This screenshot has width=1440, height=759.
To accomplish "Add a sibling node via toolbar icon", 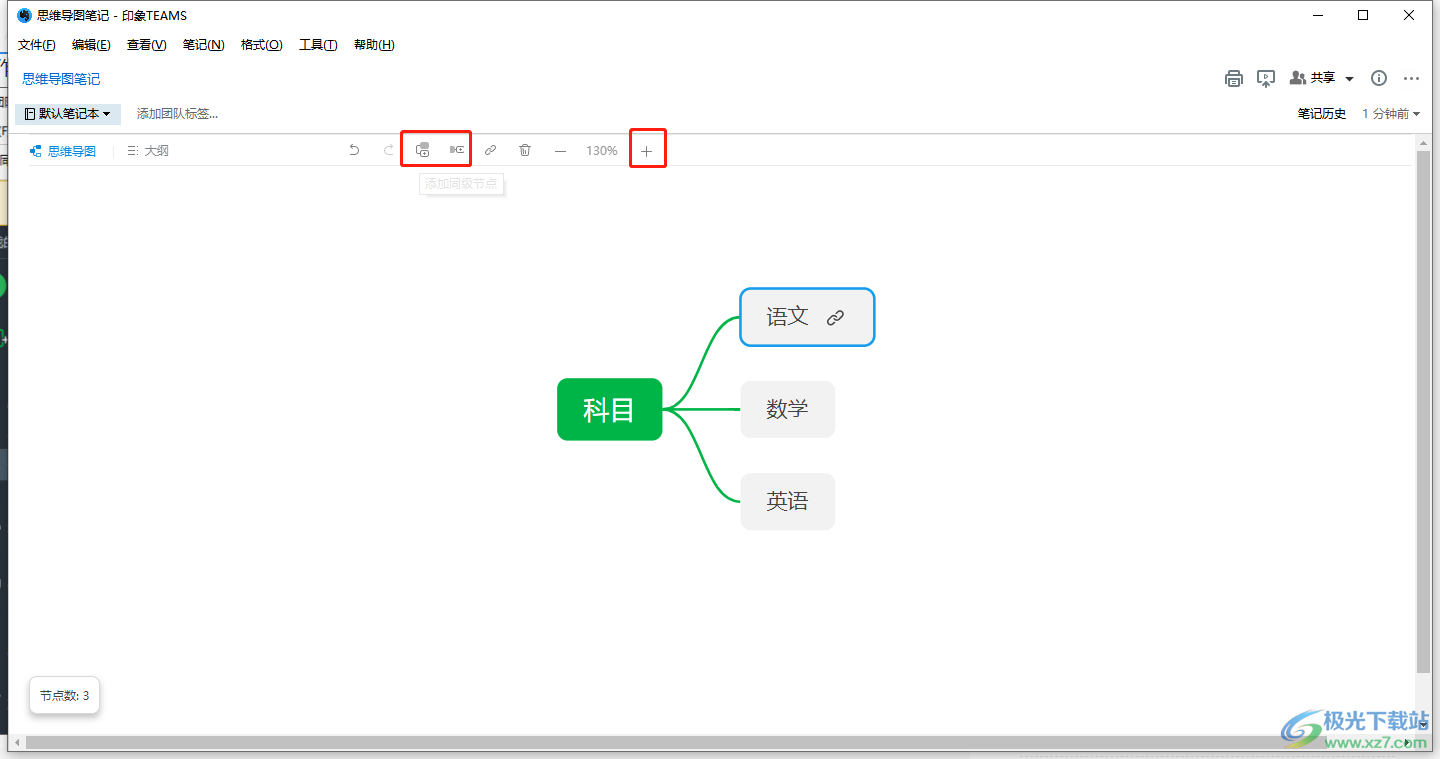I will tap(423, 150).
